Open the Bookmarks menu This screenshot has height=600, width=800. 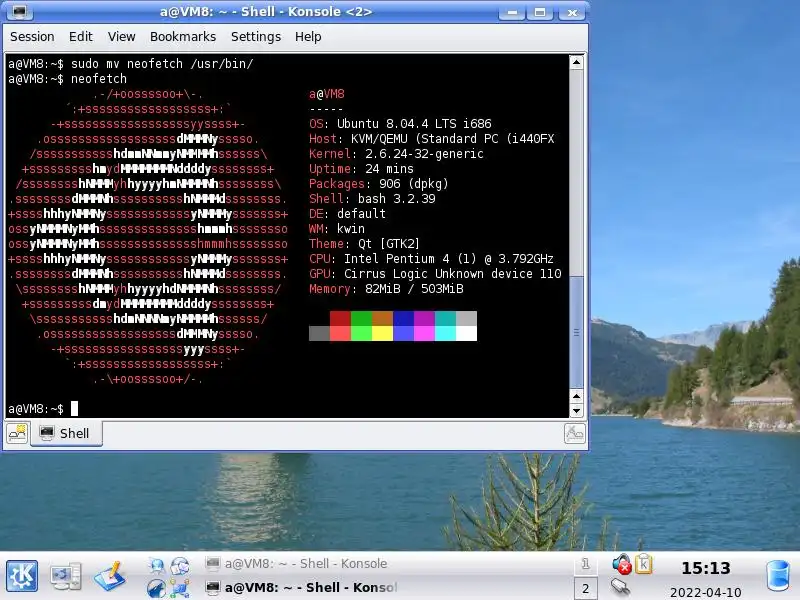[183, 37]
